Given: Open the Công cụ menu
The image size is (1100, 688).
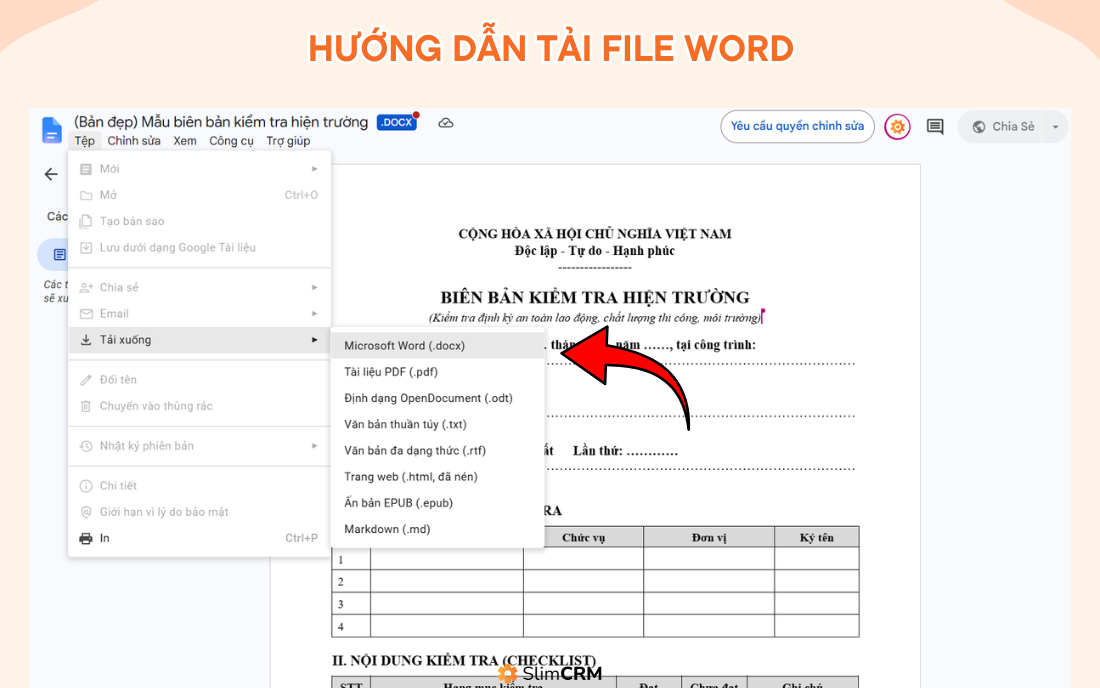Looking at the screenshot, I should click(232, 141).
